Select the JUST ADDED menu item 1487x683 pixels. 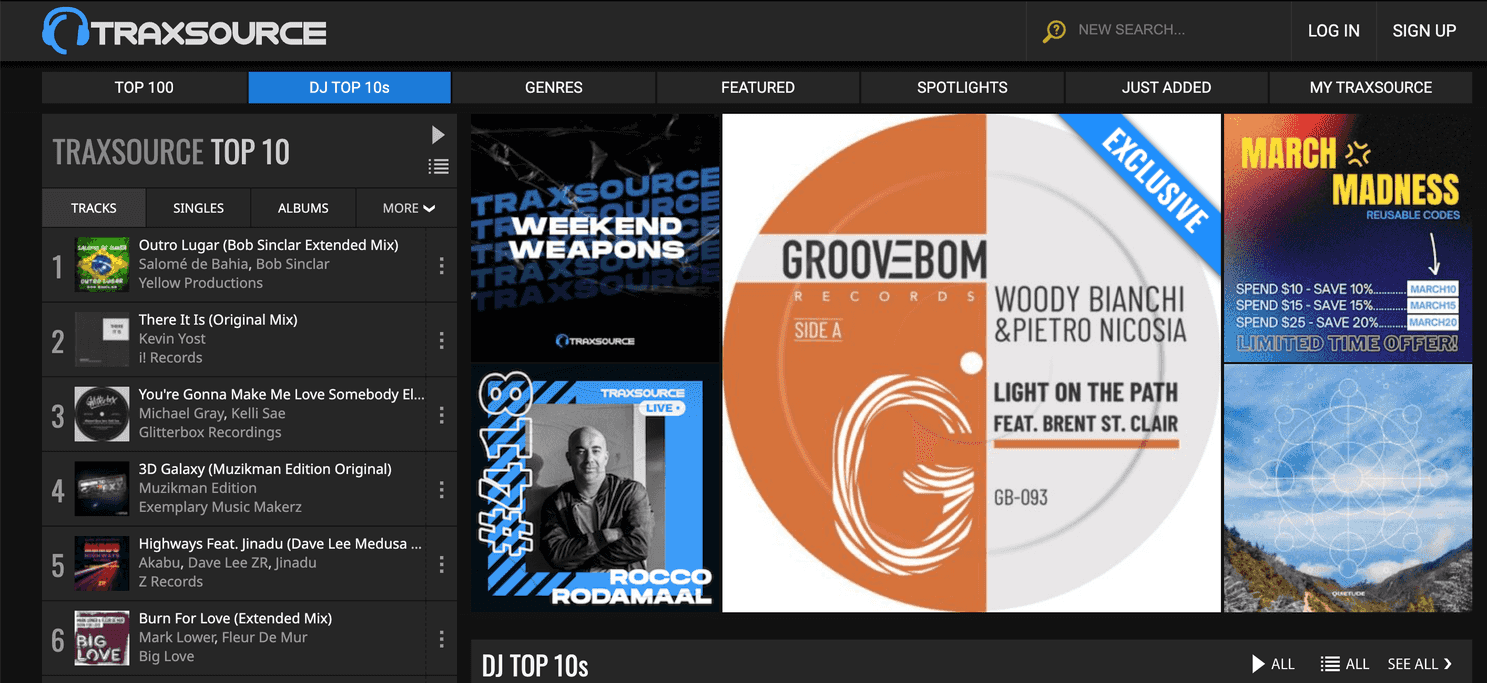pyautogui.click(x=1165, y=87)
